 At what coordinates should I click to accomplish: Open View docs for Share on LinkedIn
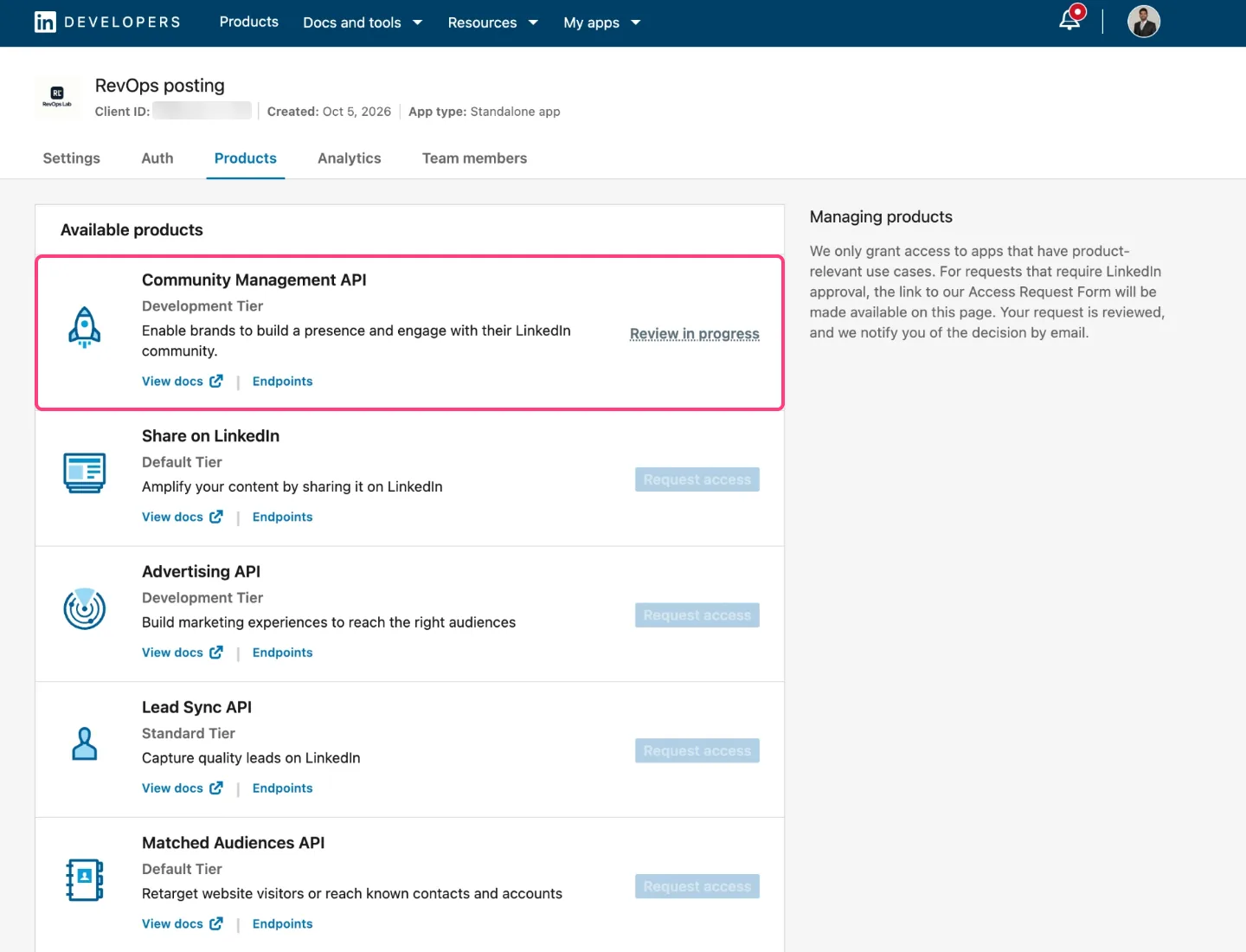click(x=182, y=517)
